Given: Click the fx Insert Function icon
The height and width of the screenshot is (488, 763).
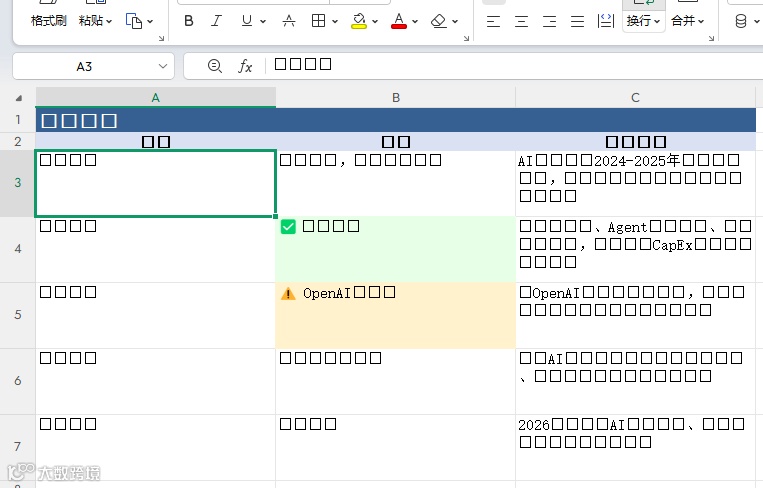Looking at the screenshot, I should [x=245, y=66].
